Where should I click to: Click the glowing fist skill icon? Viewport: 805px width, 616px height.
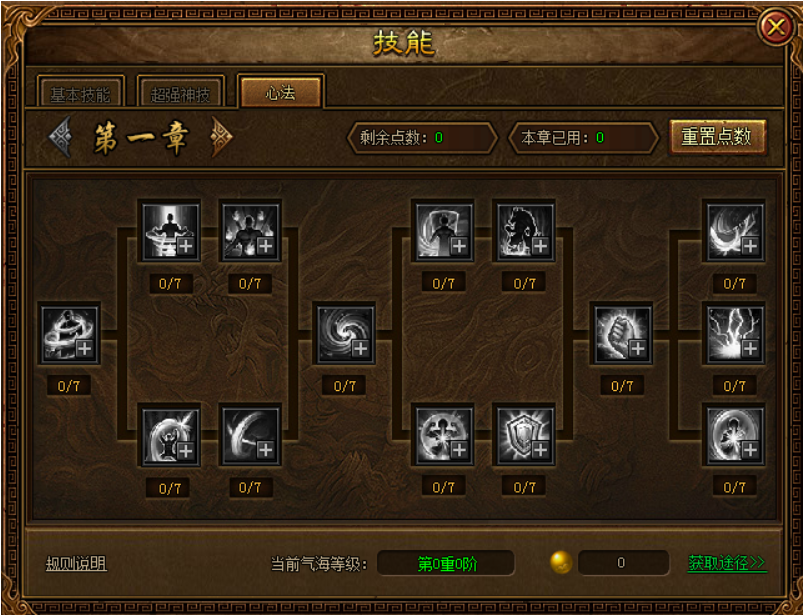(623, 334)
